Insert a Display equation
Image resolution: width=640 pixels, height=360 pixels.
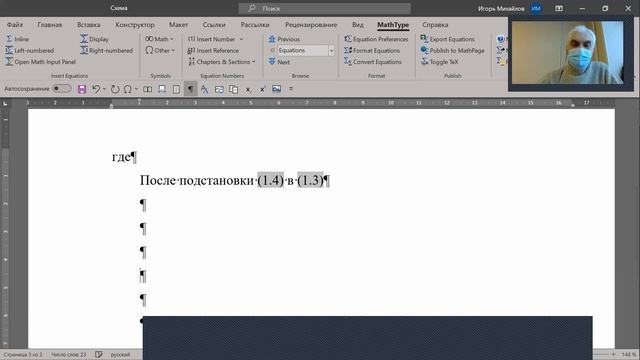[94, 39]
